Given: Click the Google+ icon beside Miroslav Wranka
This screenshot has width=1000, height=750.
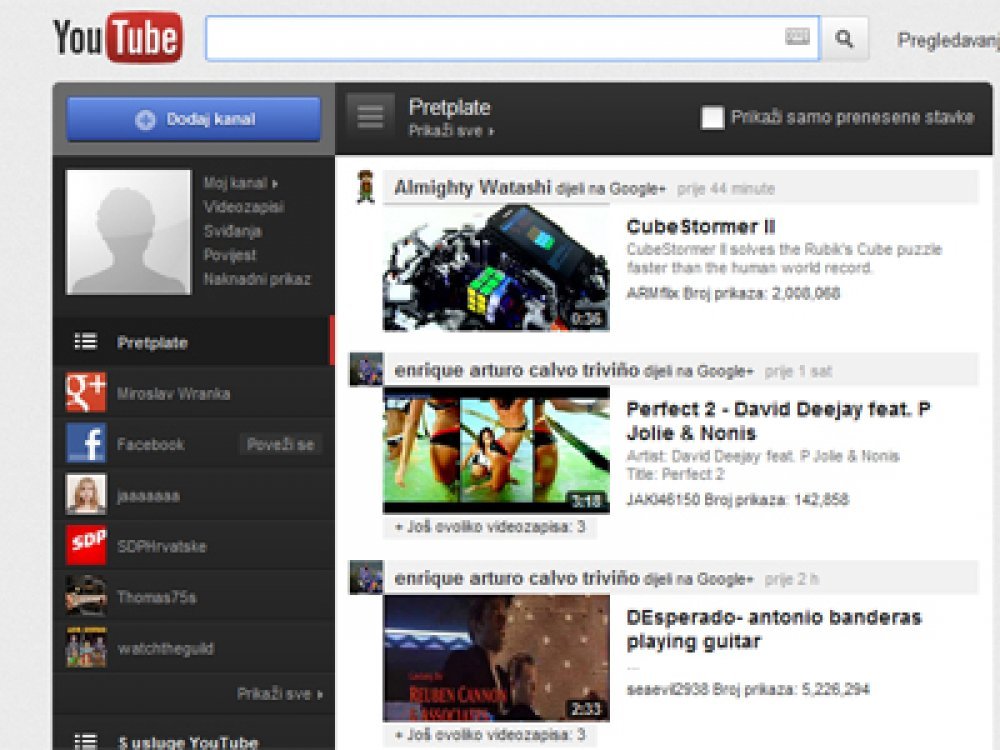Looking at the screenshot, I should pyautogui.click(x=86, y=393).
